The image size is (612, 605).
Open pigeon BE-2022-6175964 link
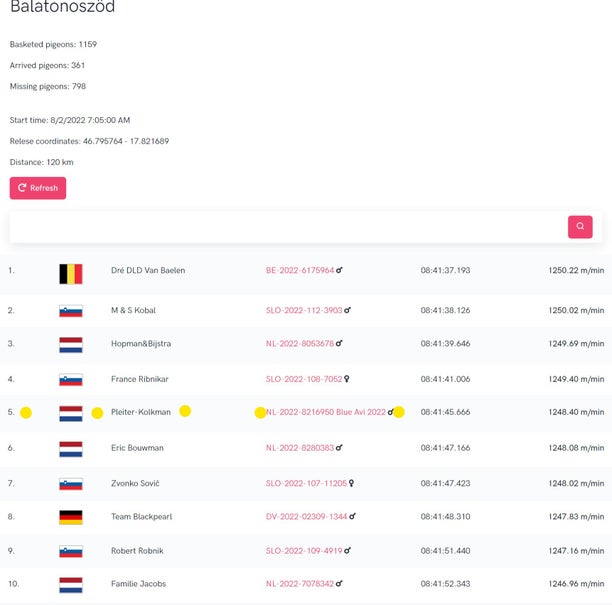coord(300,270)
